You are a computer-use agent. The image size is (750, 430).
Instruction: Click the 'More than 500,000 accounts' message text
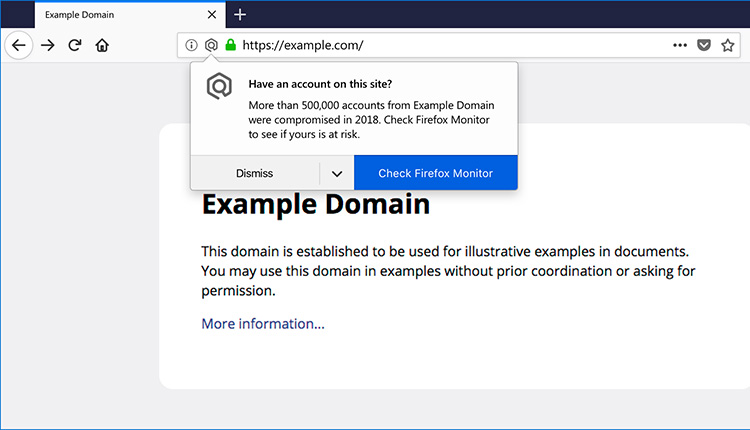pyautogui.click(x=371, y=120)
